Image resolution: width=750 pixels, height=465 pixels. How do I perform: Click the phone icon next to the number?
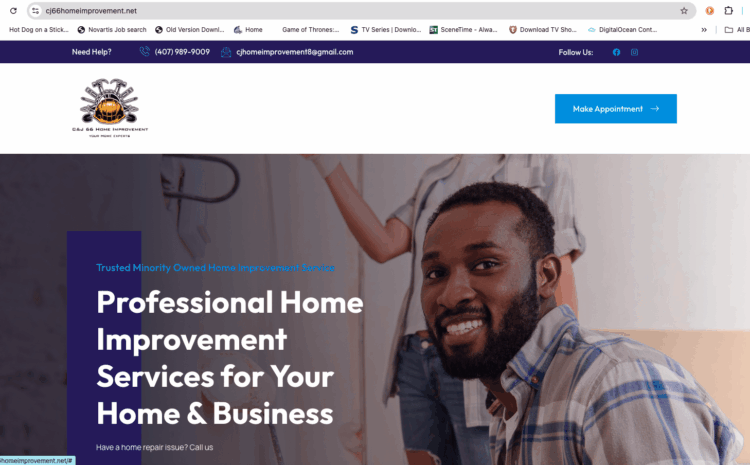tap(144, 52)
